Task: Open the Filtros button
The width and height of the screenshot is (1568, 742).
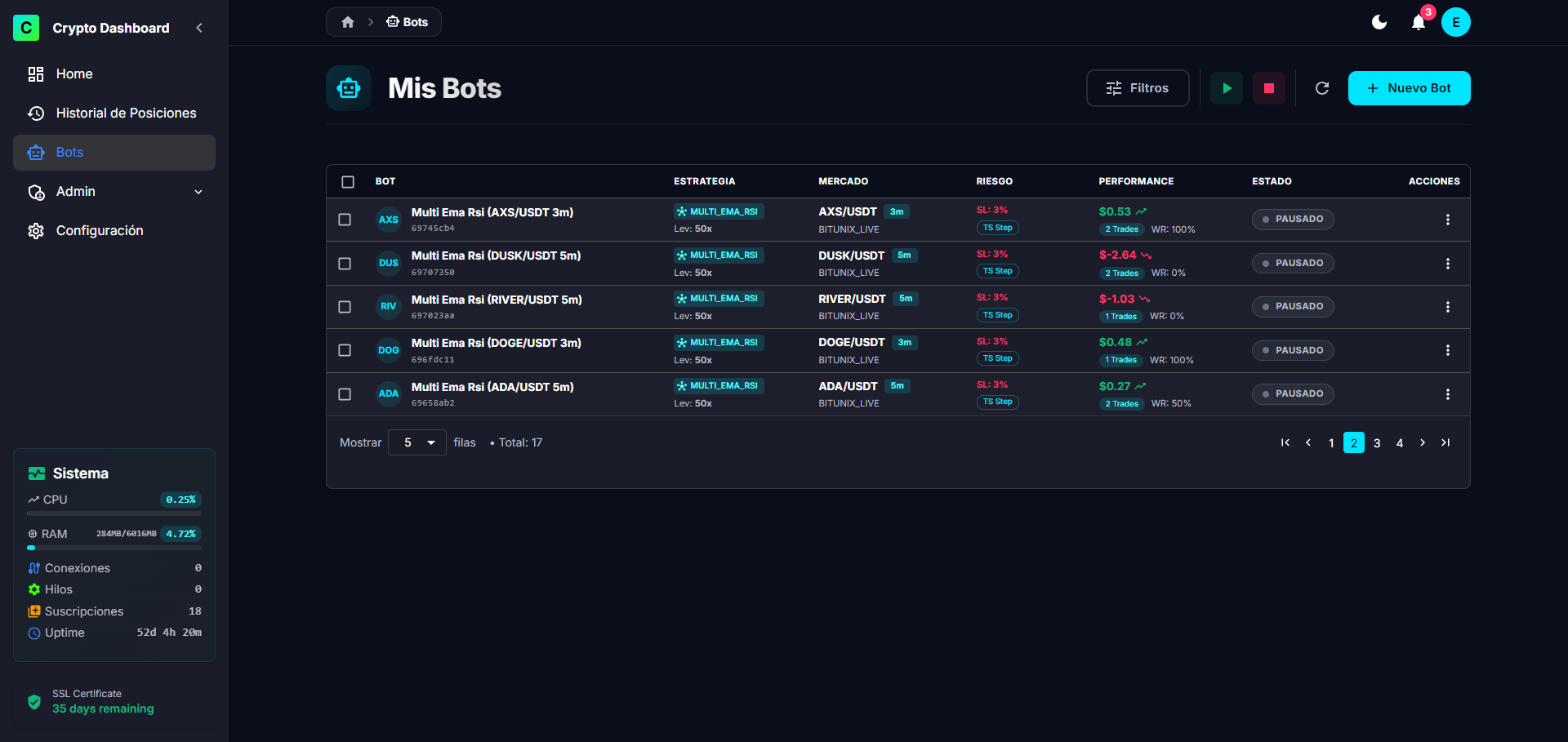Action: (x=1137, y=88)
